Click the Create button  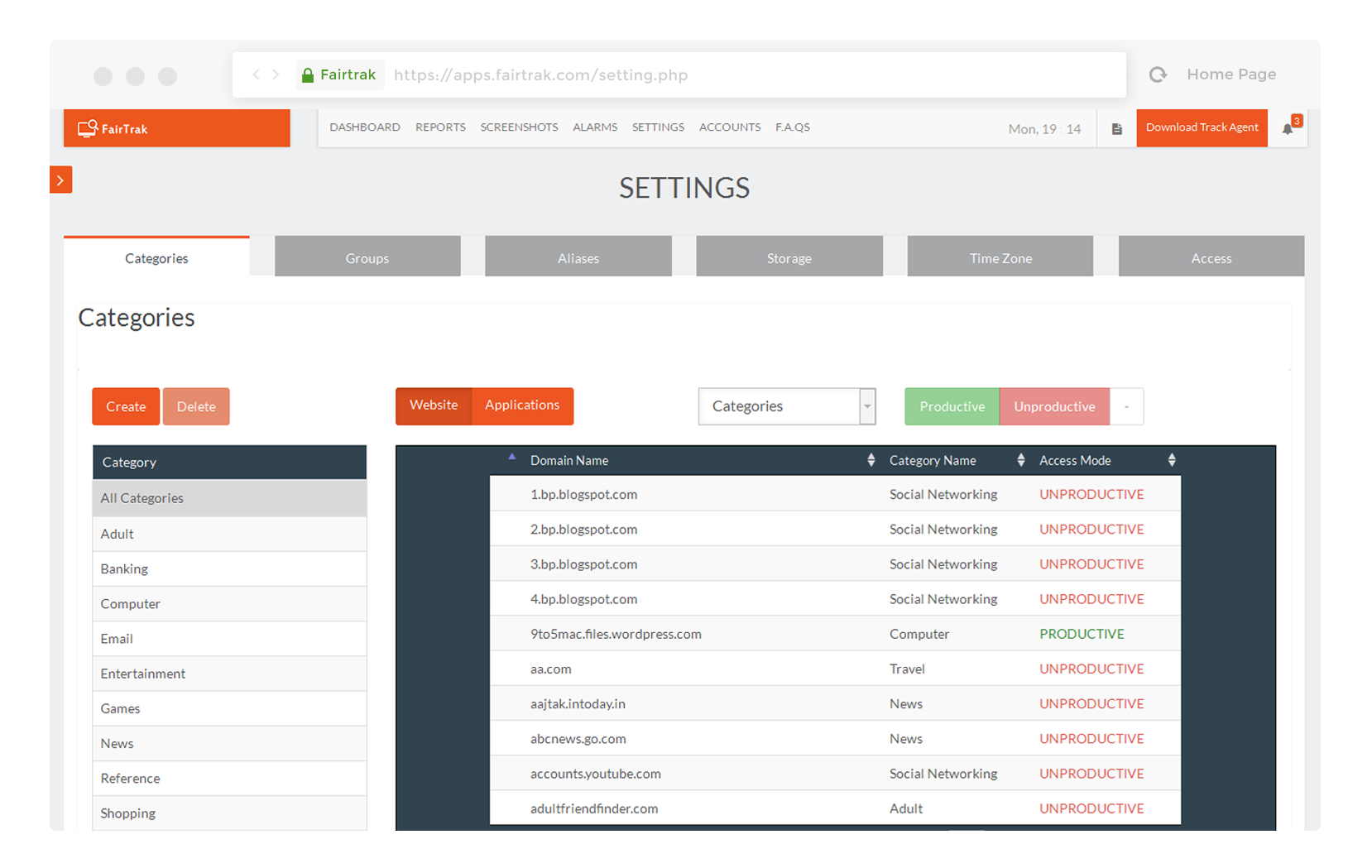point(126,406)
